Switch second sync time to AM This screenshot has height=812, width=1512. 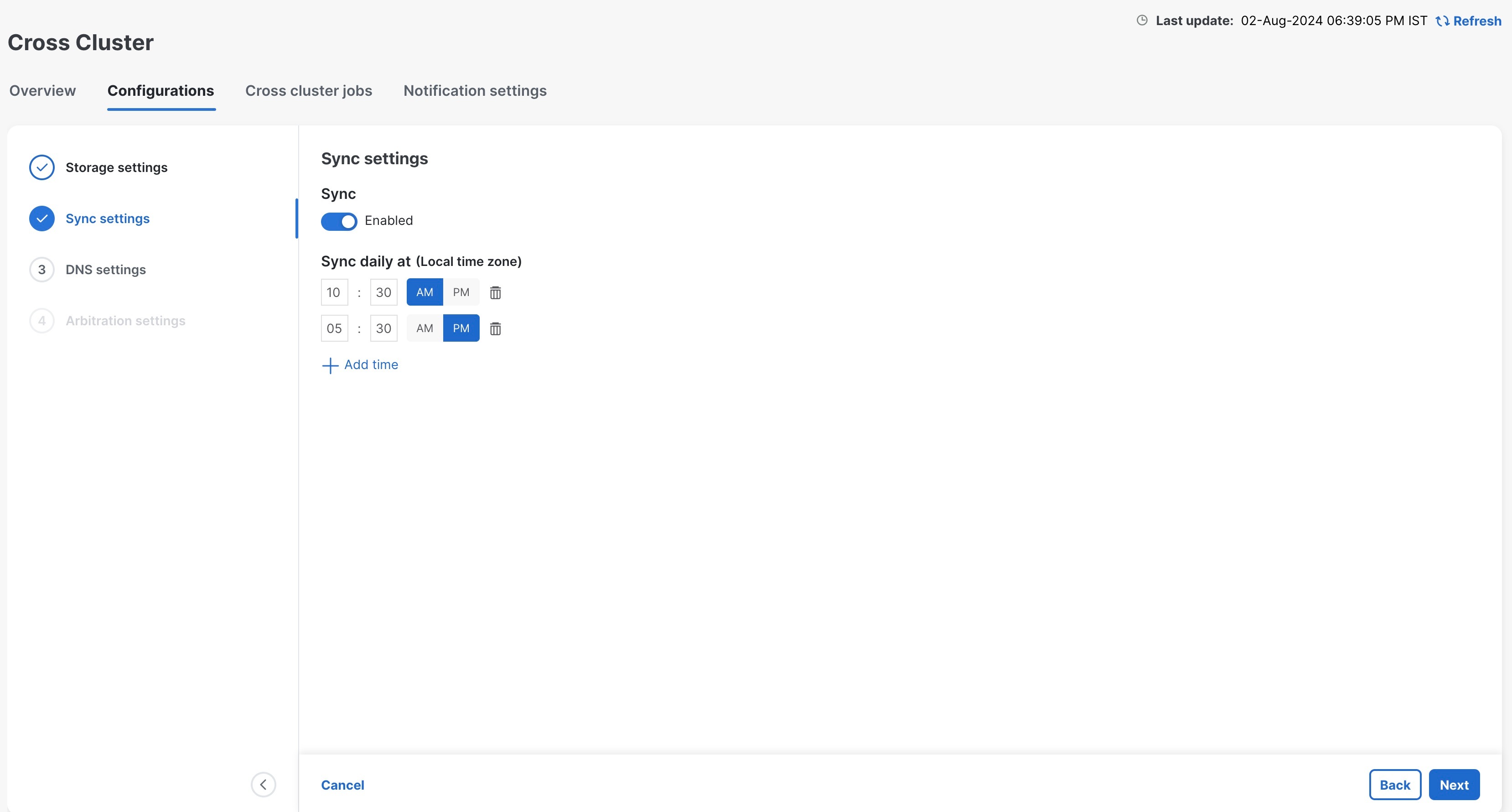424,328
